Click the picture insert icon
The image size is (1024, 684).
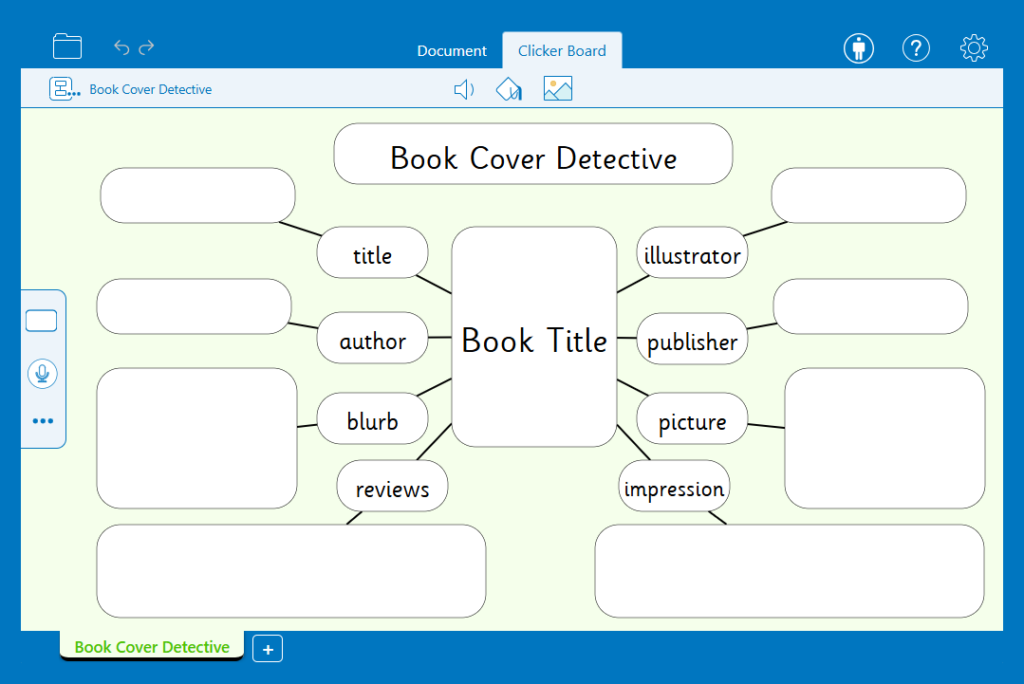[558, 89]
